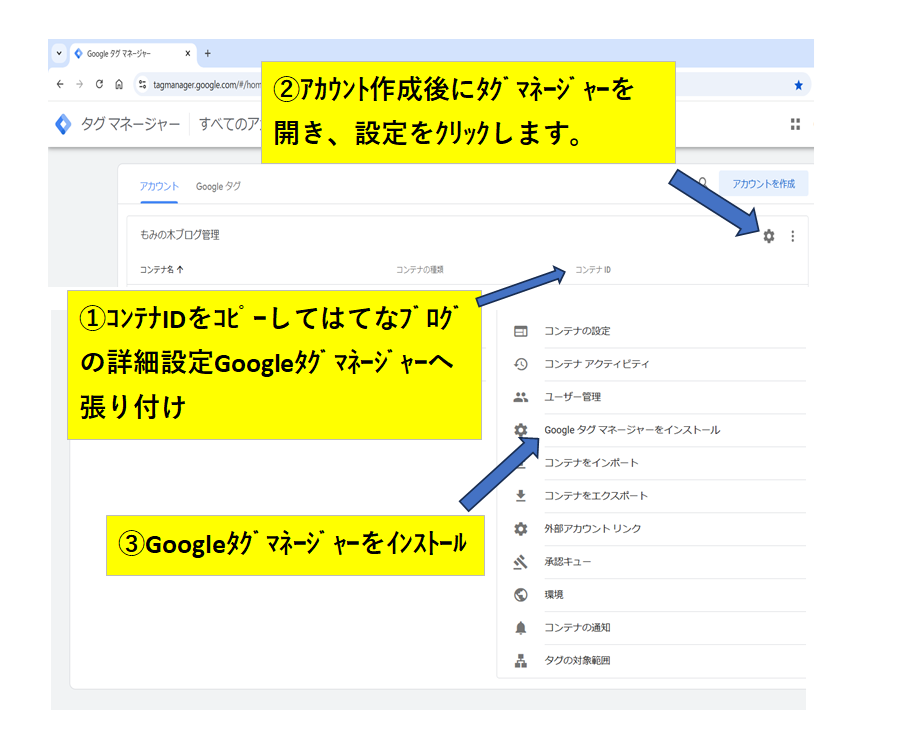Open コンテナの通知 menu item
The height and width of the screenshot is (751, 906).
(x=577, y=628)
